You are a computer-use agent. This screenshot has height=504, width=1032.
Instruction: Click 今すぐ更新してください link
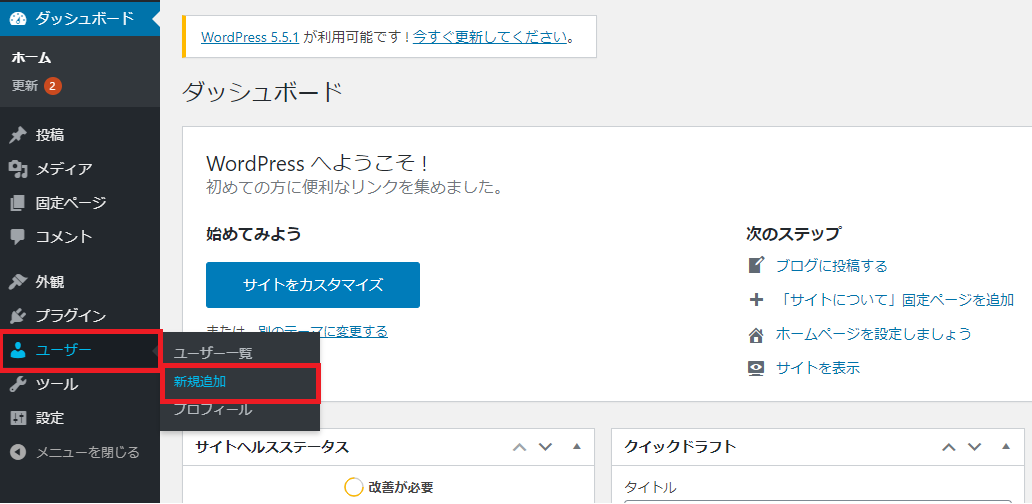pos(490,37)
